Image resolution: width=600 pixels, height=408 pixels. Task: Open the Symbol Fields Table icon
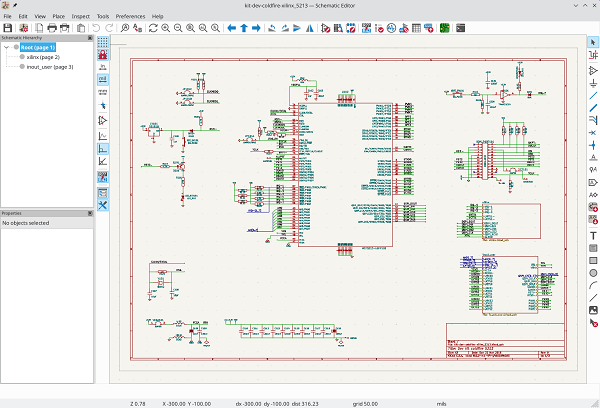click(416, 28)
